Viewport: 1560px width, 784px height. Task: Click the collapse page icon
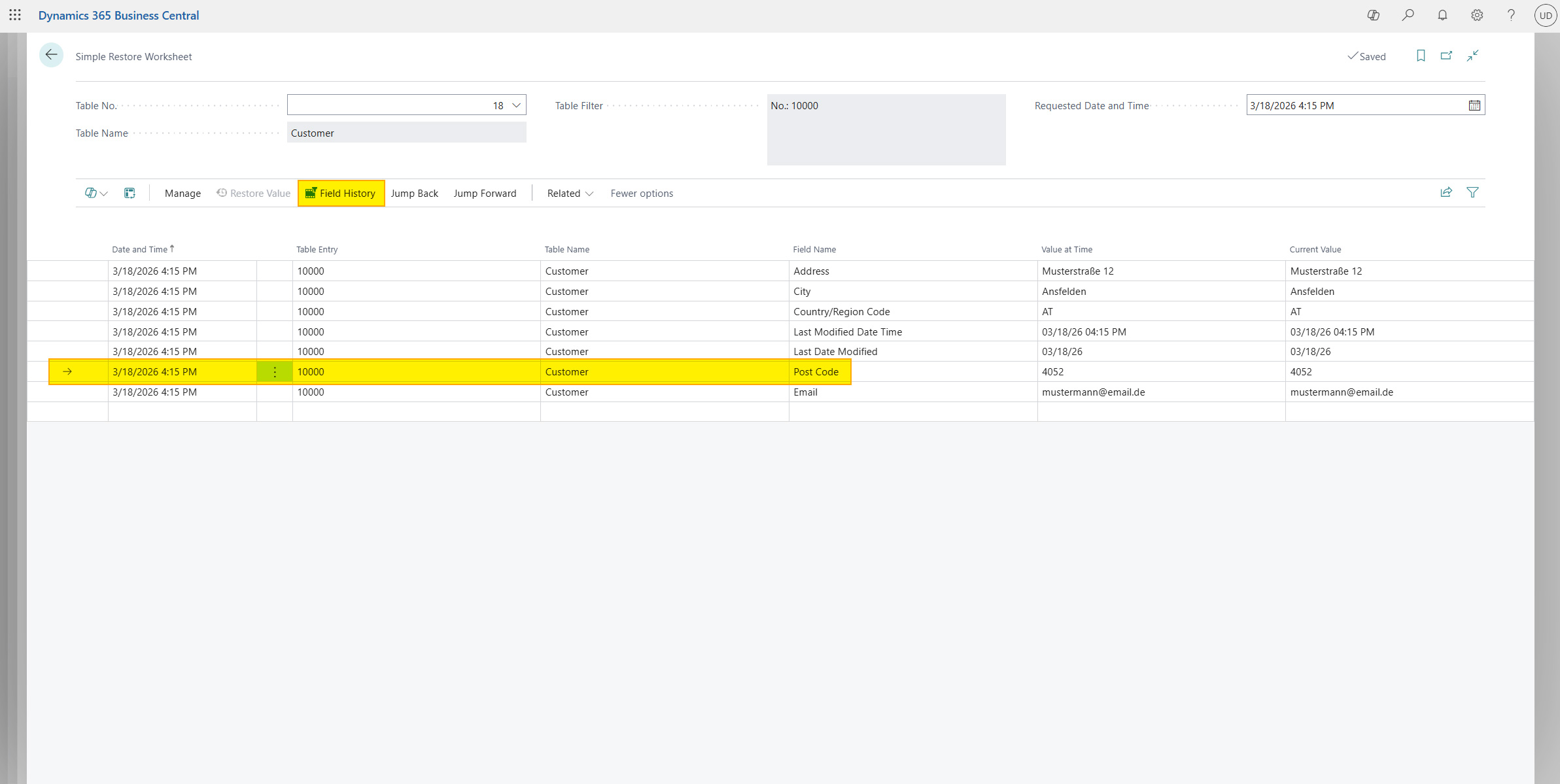pyautogui.click(x=1472, y=56)
